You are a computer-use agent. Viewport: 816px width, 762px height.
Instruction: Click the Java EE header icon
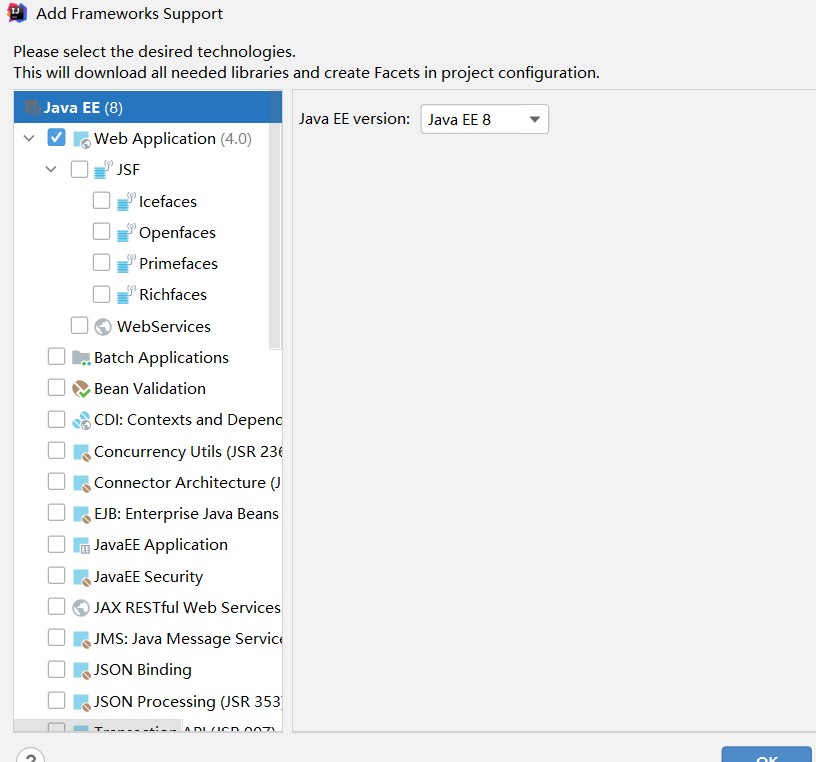pyautogui.click(x=32, y=108)
